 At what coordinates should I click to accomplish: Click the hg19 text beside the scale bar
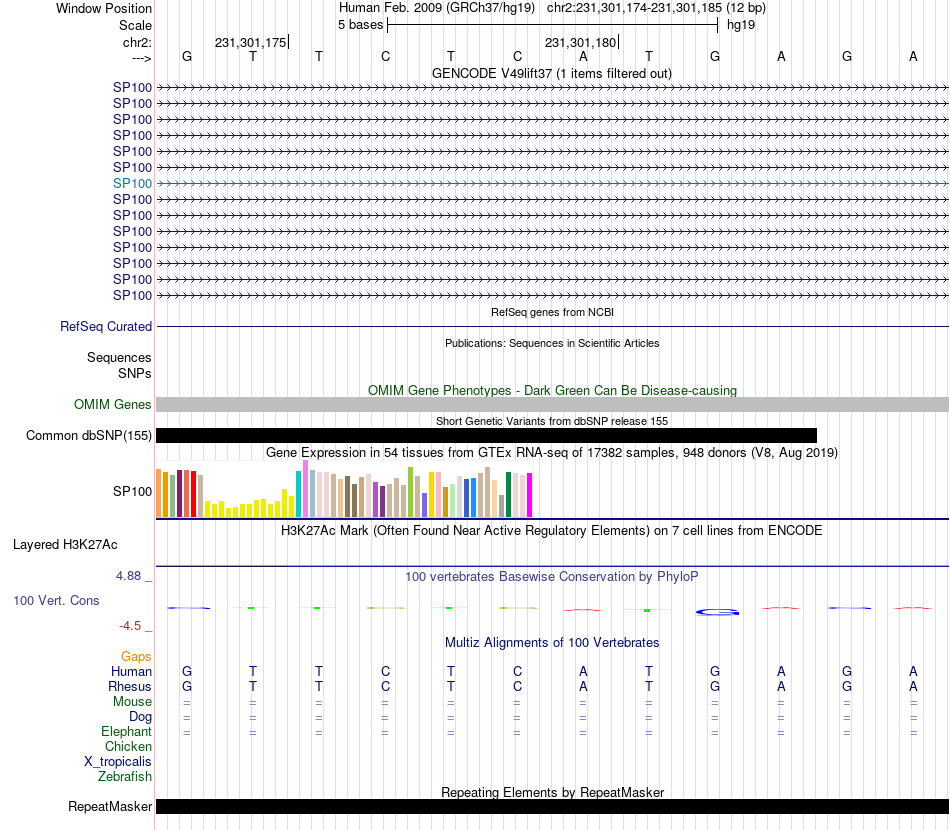[741, 25]
